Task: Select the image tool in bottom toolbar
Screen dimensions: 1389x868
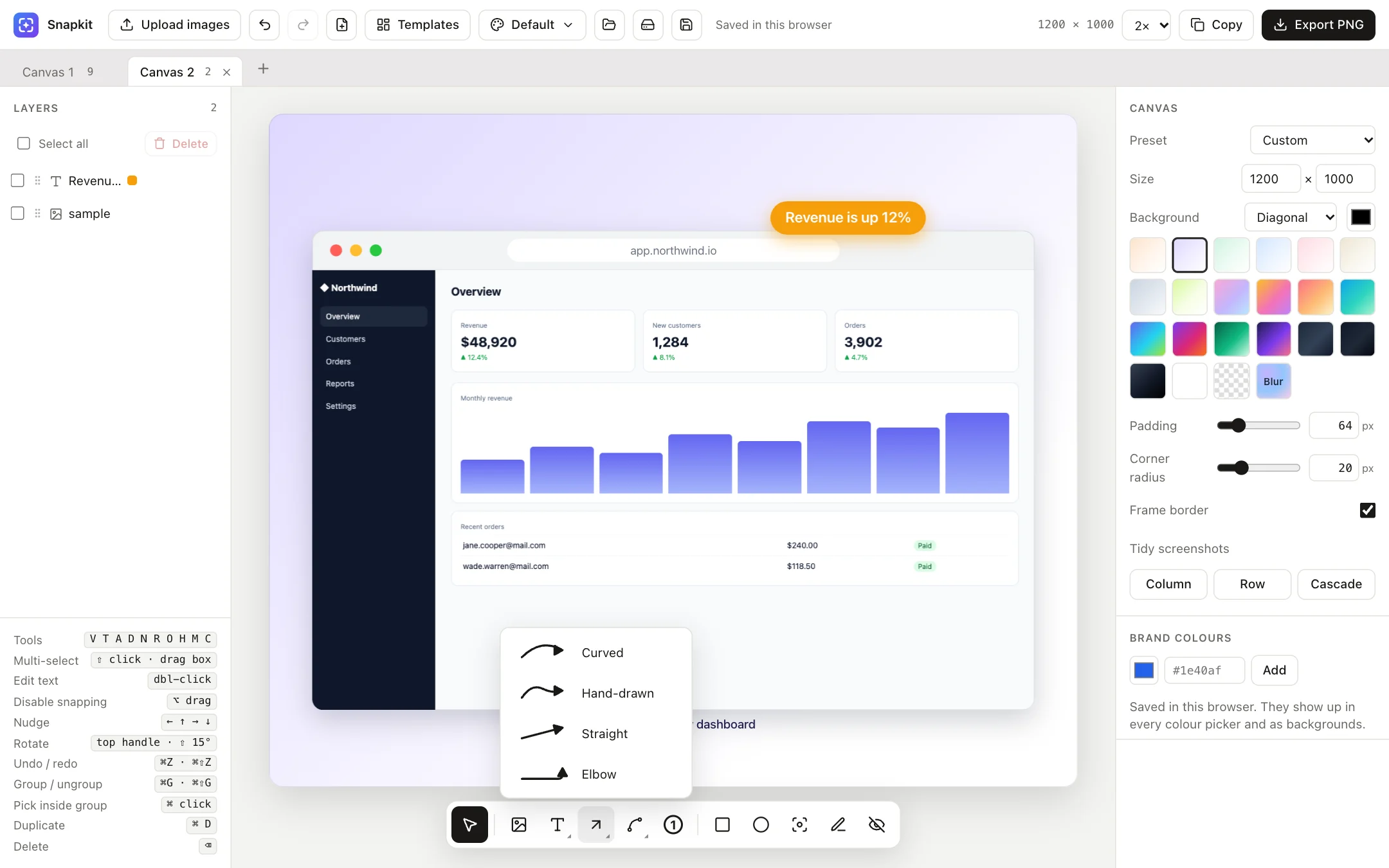Action: pyautogui.click(x=519, y=824)
